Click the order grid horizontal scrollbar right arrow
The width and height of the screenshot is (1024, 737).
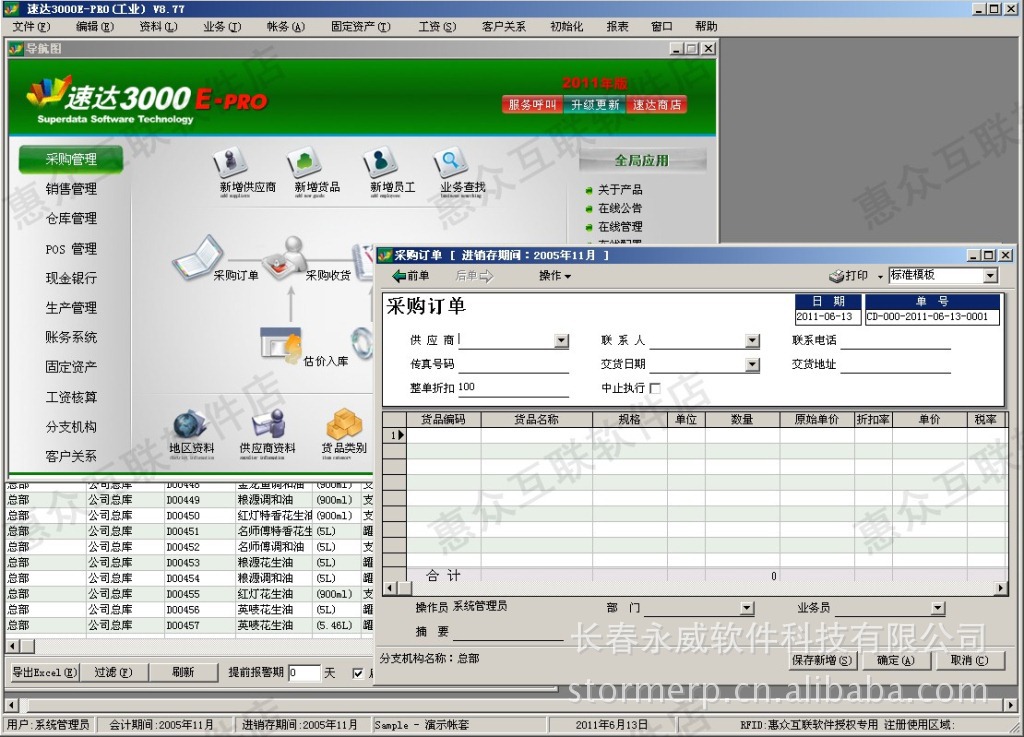1001,588
